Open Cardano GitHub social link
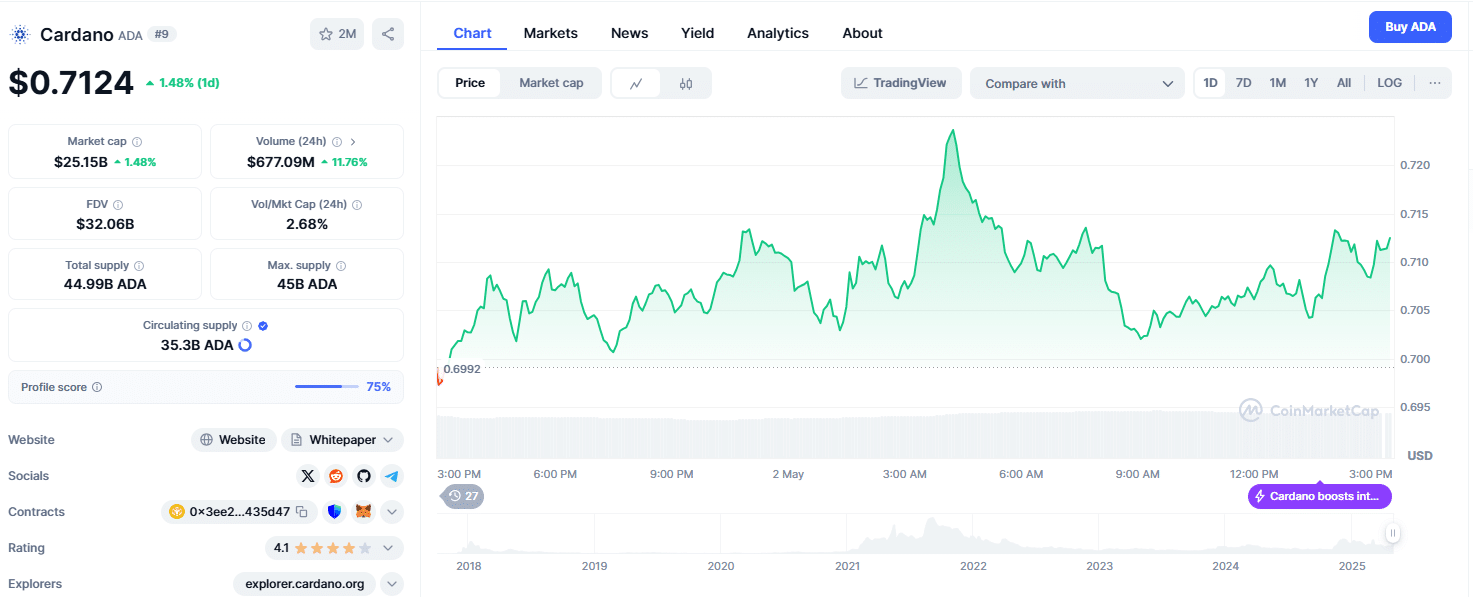Viewport: 1473px width, 597px height. (x=364, y=476)
